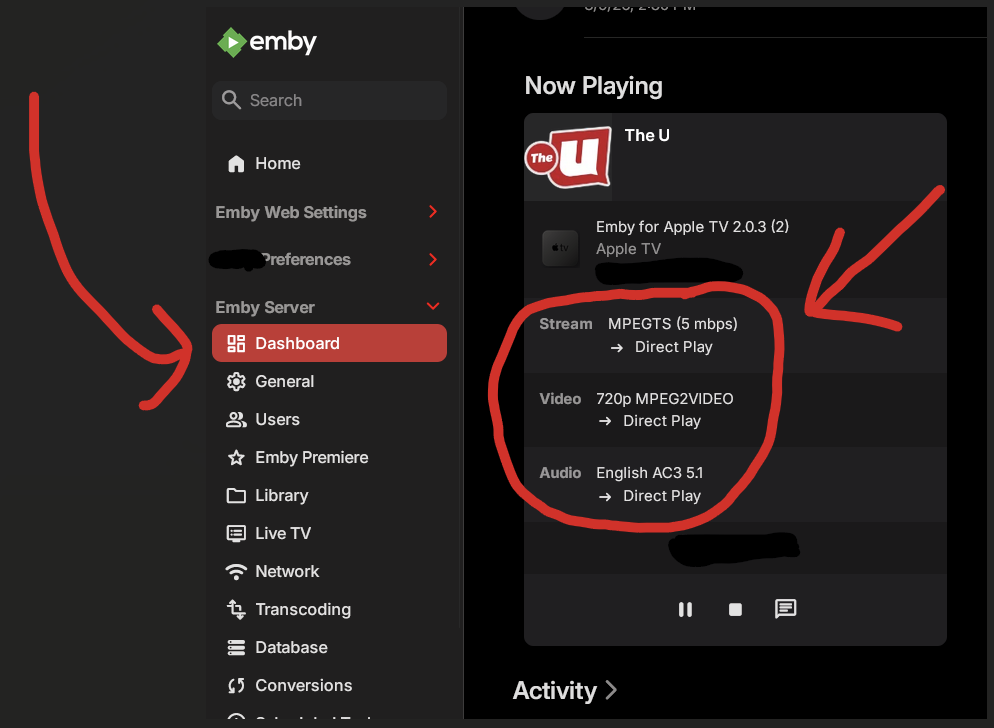Send message to the playing session
This screenshot has width=994, height=728.
coord(785,609)
